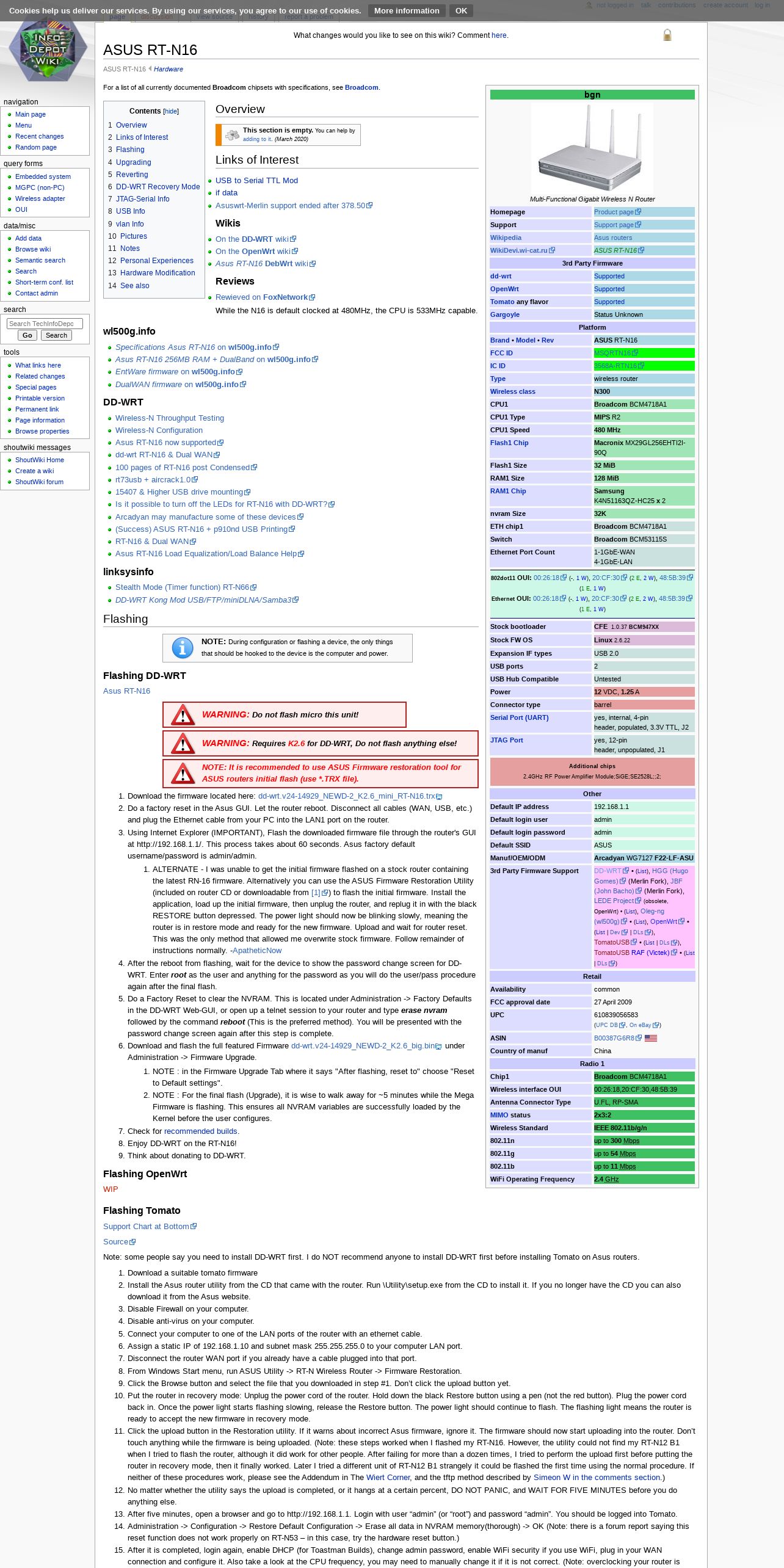The image size is (784, 1568).
Task: Click the padlock protection icon
Action: point(667,35)
